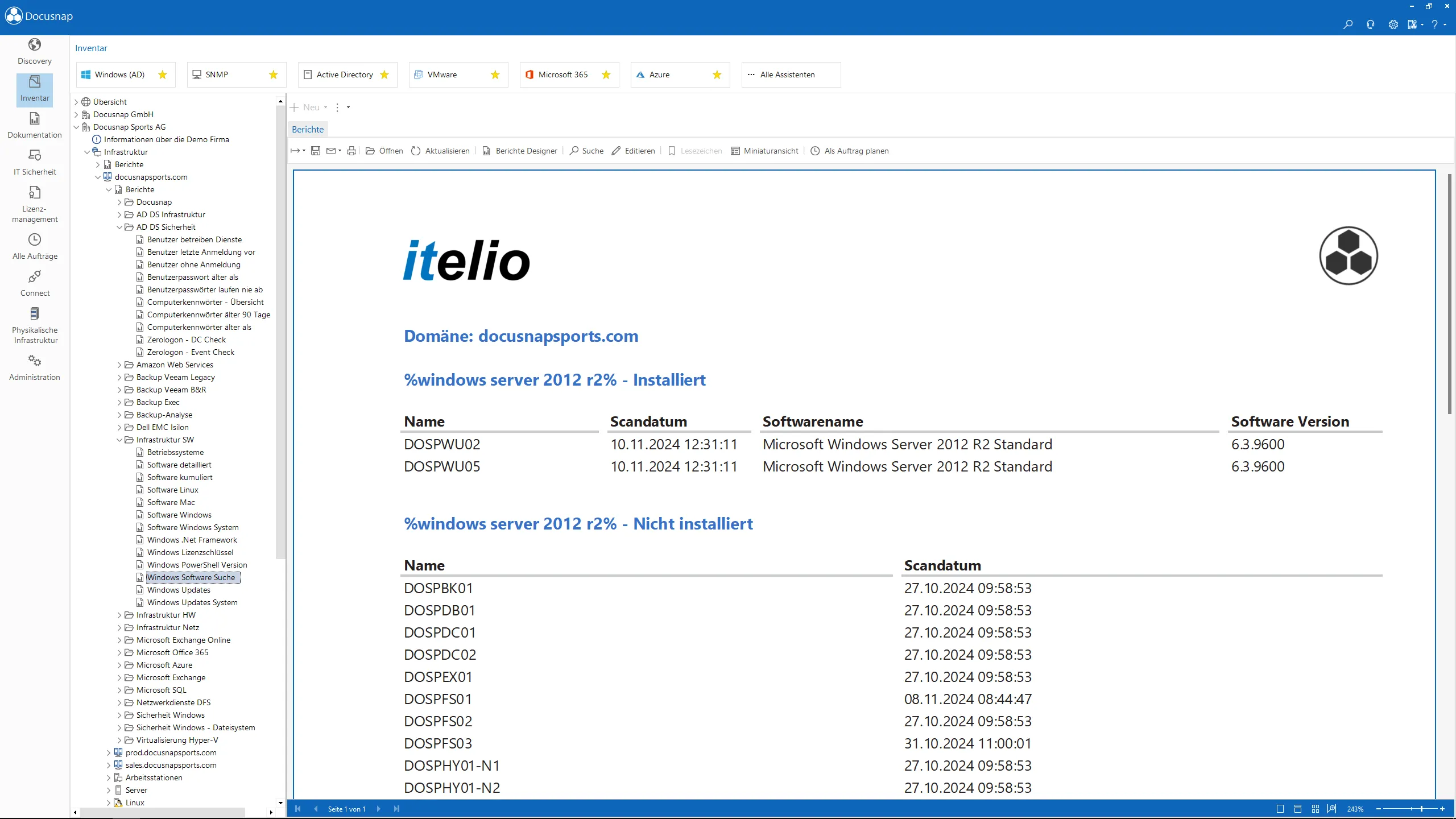The image size is (1456, 819).
Task: Toggle favorite star on SNMP assistant
Action: [274, 75]
